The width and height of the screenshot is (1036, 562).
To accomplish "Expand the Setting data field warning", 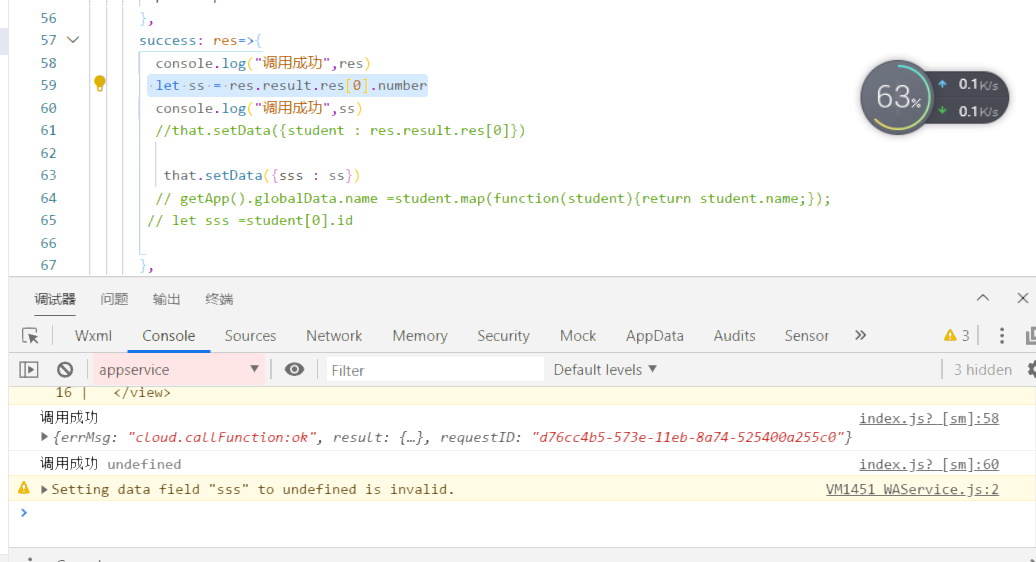I will (44, 489).
